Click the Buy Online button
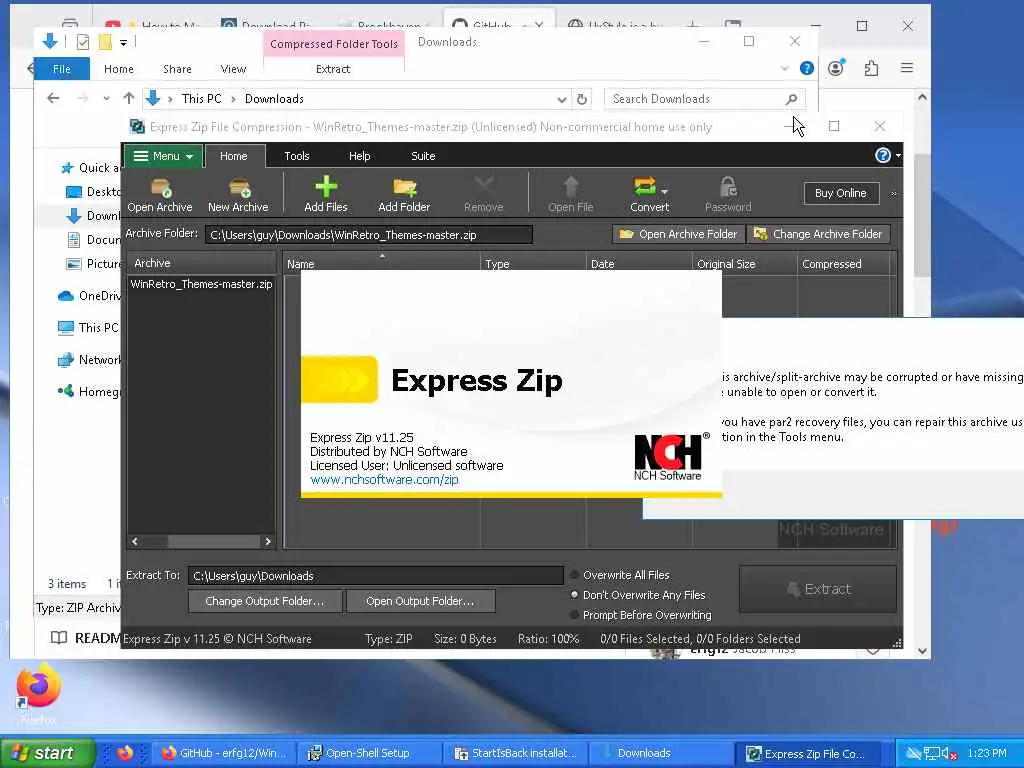Image resolution: width=1024 pixels, height=768 pixels. [x=840, y=193]
